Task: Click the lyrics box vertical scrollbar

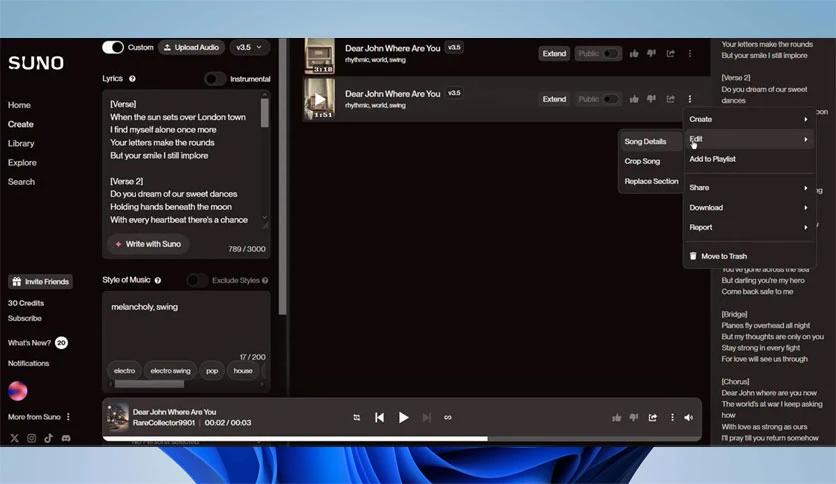Action: tap(264, 113)
